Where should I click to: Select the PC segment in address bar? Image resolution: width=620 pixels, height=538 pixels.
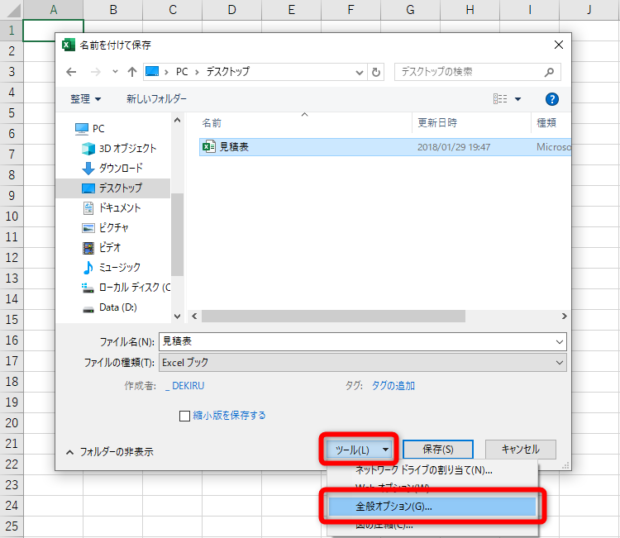pyautogui.click(x=182, y=72)
